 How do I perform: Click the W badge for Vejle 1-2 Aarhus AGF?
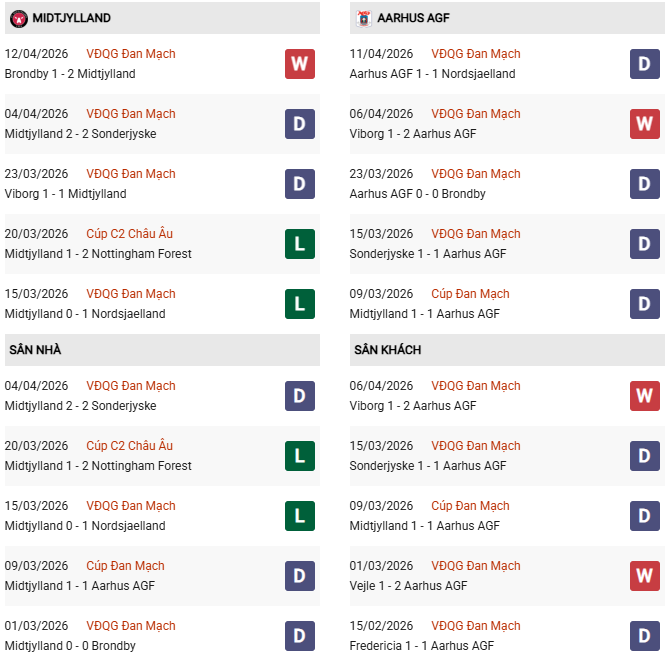[644, 576]
